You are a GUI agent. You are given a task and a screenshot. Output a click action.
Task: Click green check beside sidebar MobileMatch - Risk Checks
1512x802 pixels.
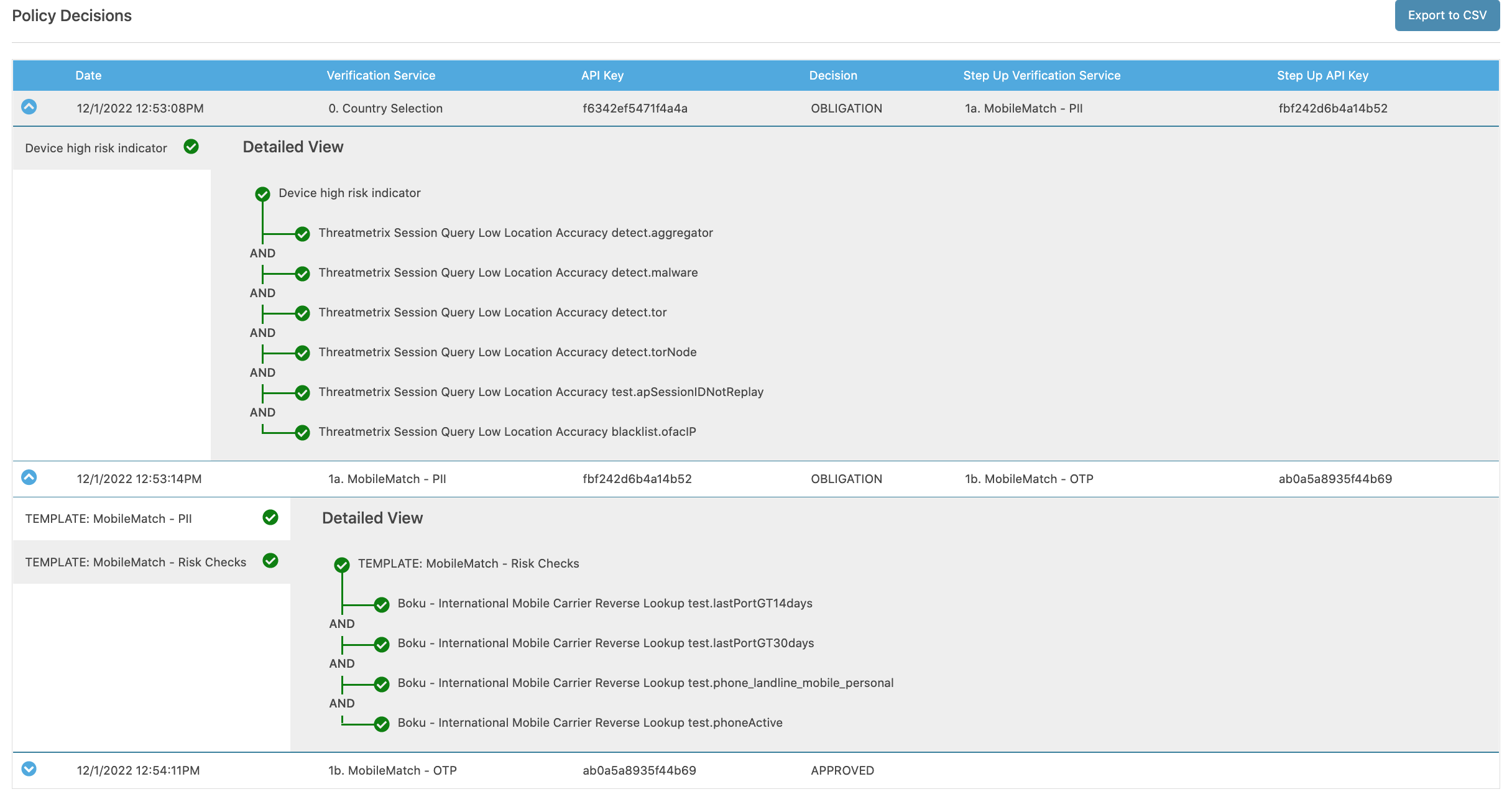point(270,561)
